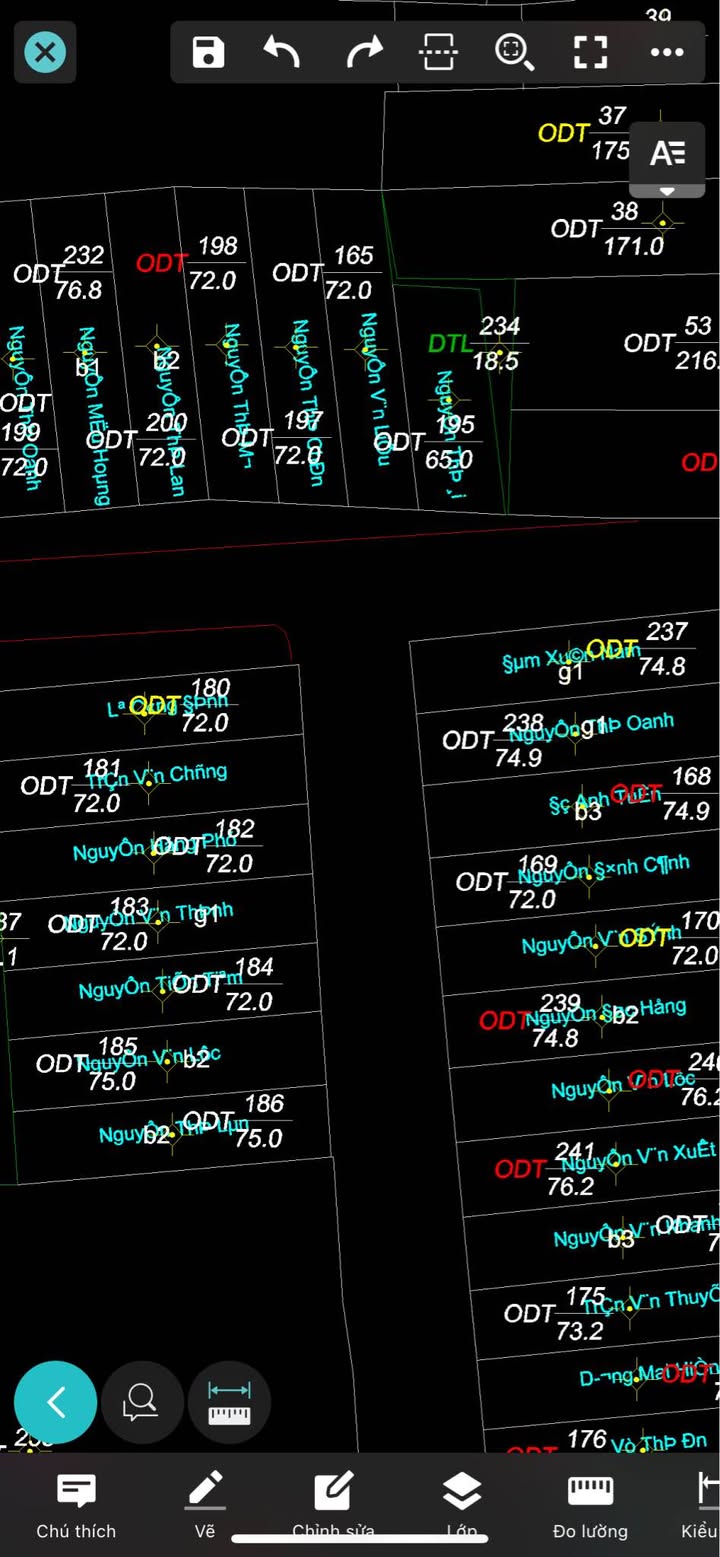720x1557 pixels.
Task: Tap the parcel 237 area 74.8 label
Action: point(664,649)
